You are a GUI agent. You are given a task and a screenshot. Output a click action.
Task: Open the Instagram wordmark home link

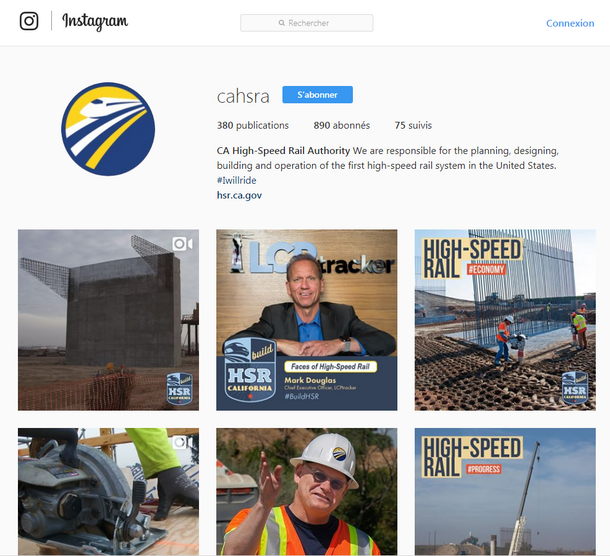pyautogui.click(x=95, y=21)
